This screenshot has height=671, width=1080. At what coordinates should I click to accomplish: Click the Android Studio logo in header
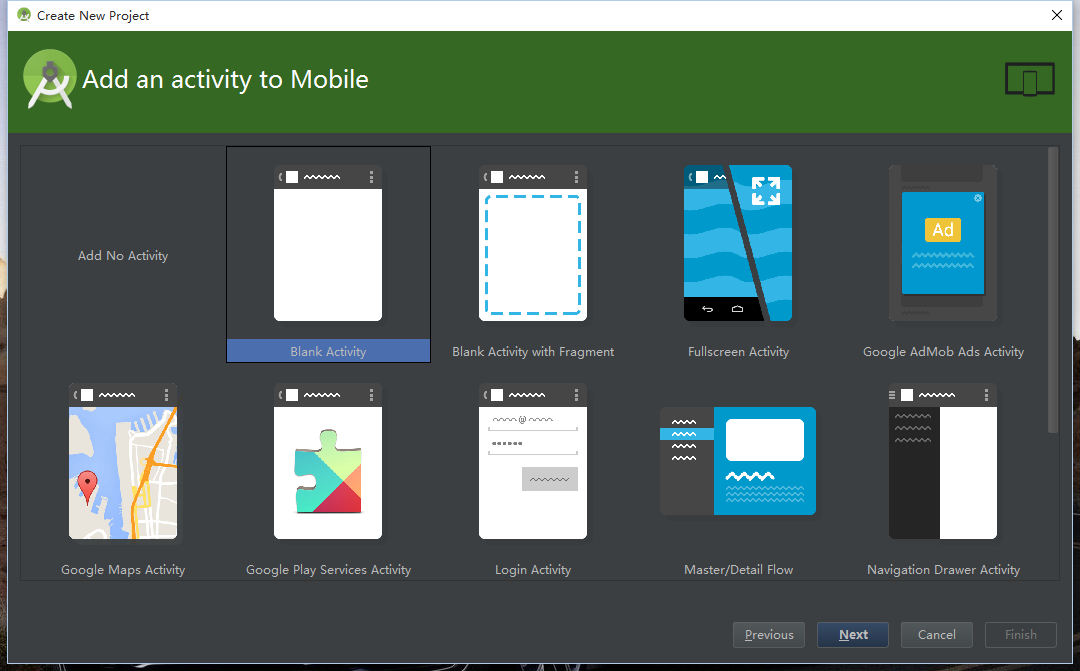pos(50,79)
